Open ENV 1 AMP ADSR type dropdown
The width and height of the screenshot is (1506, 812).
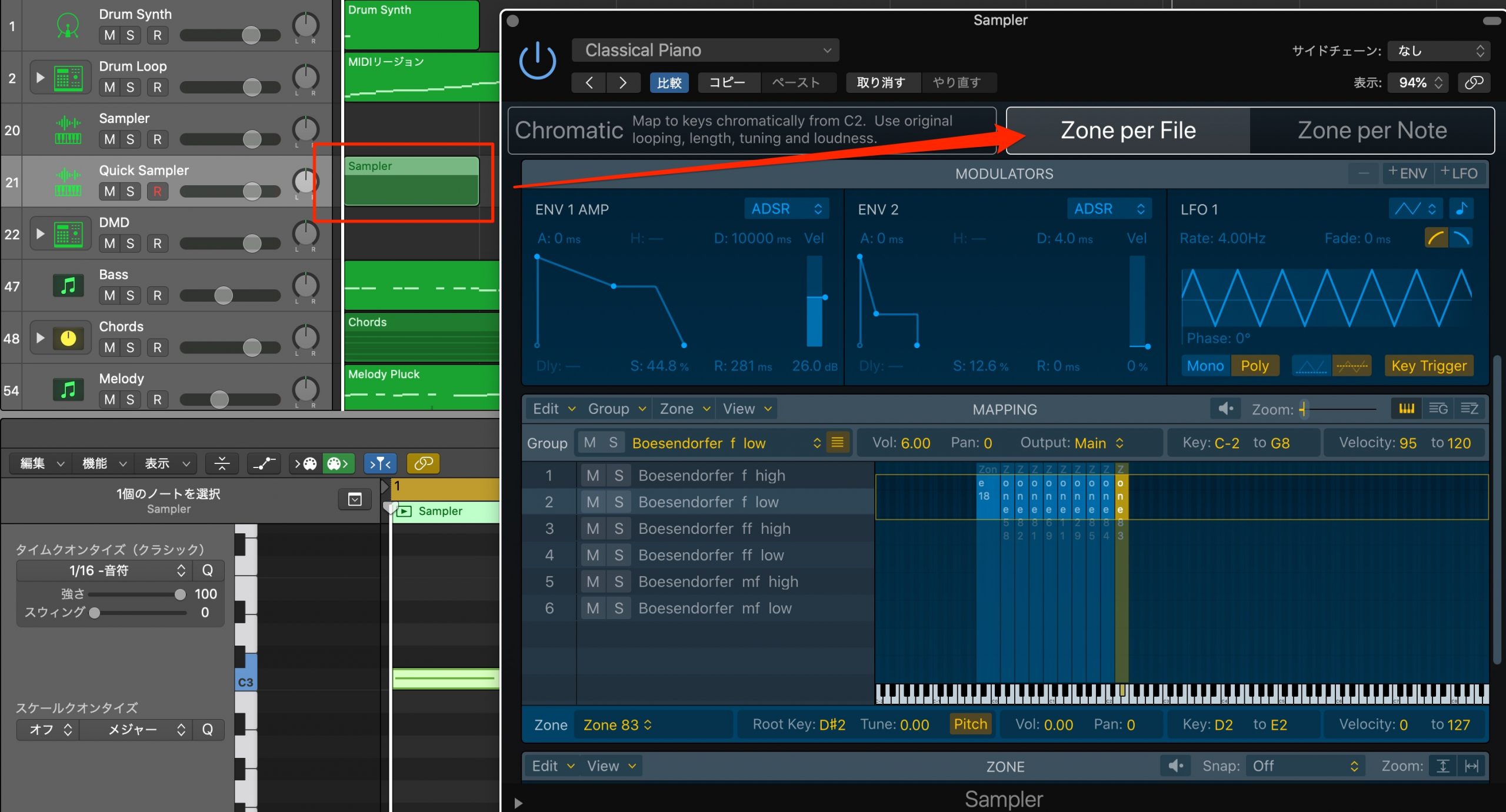tap(787, 209)
